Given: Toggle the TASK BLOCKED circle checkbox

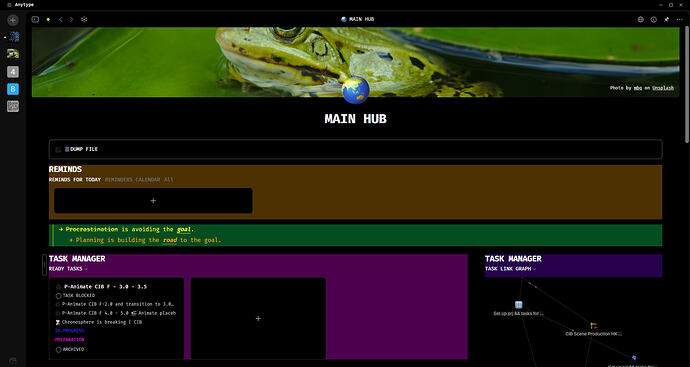Looking at the screenshot, I should click(x=59, y=296).
